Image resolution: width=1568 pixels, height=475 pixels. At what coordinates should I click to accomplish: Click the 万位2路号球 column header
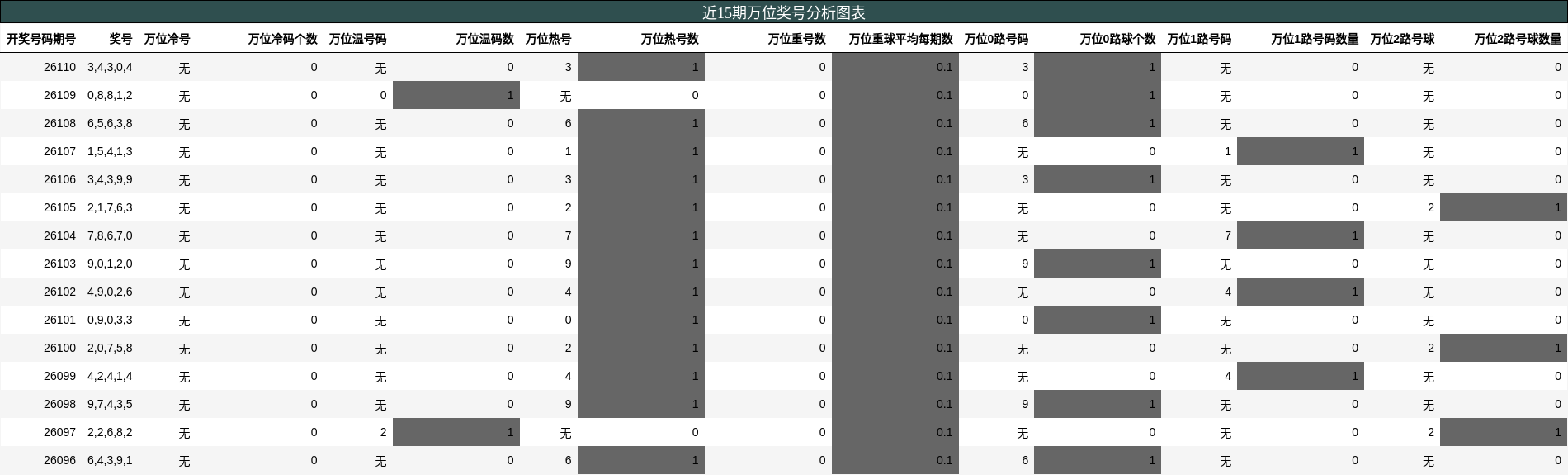click(x=1402, y=39)
